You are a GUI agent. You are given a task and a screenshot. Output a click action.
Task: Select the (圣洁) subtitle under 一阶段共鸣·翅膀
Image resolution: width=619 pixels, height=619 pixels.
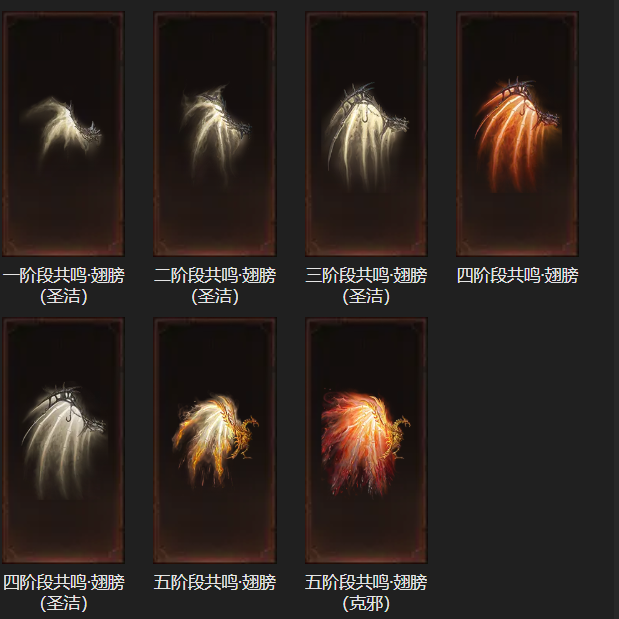(x=64, y=296)
